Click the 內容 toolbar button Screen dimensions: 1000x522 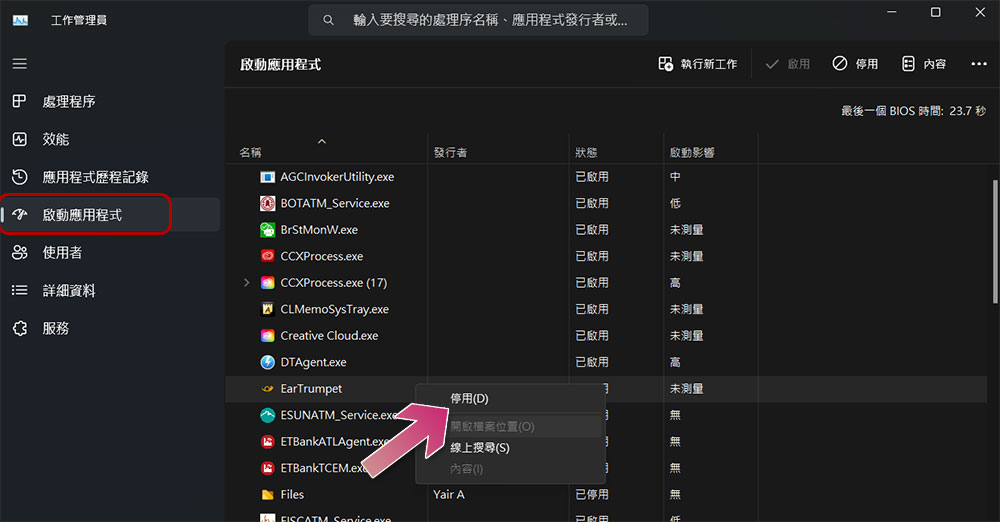coord(923,64)
